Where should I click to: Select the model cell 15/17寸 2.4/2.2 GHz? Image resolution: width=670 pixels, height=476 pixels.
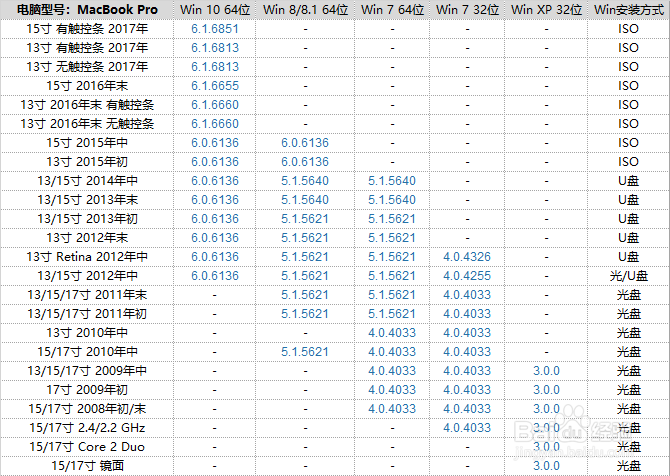[x=87, y=428]
